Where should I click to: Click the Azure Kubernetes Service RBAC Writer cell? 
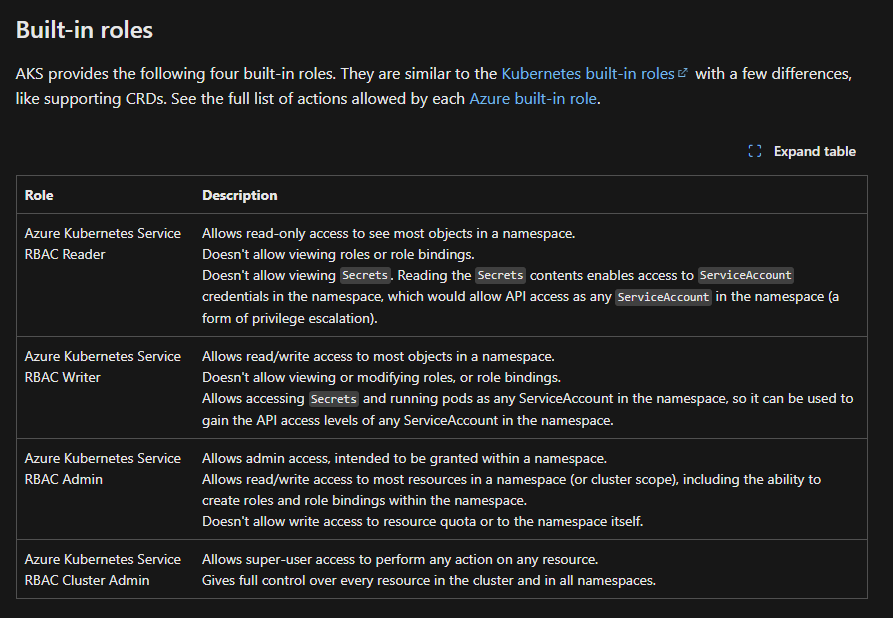102,366
